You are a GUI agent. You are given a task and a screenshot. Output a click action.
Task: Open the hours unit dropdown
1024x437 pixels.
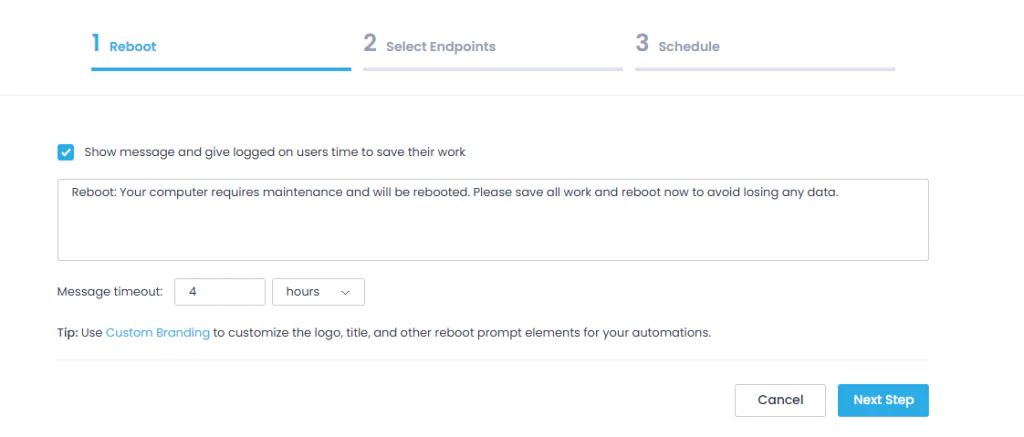coord(319,292)
